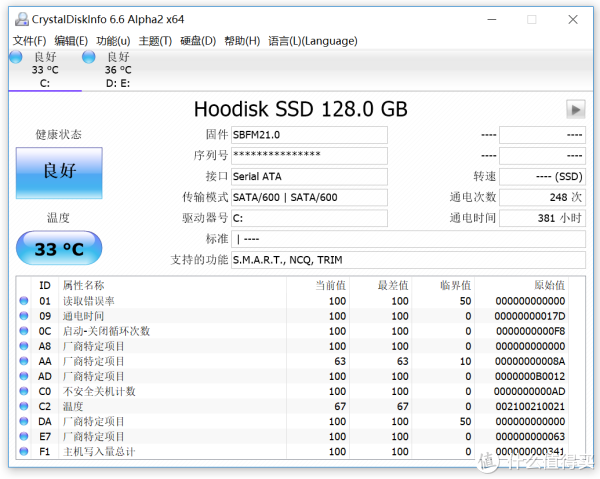Image resolution: width=600 pixels, height=479 pixels.
Task: Select the 读取错误率 attribute name
Action: [x=89, y=301]
